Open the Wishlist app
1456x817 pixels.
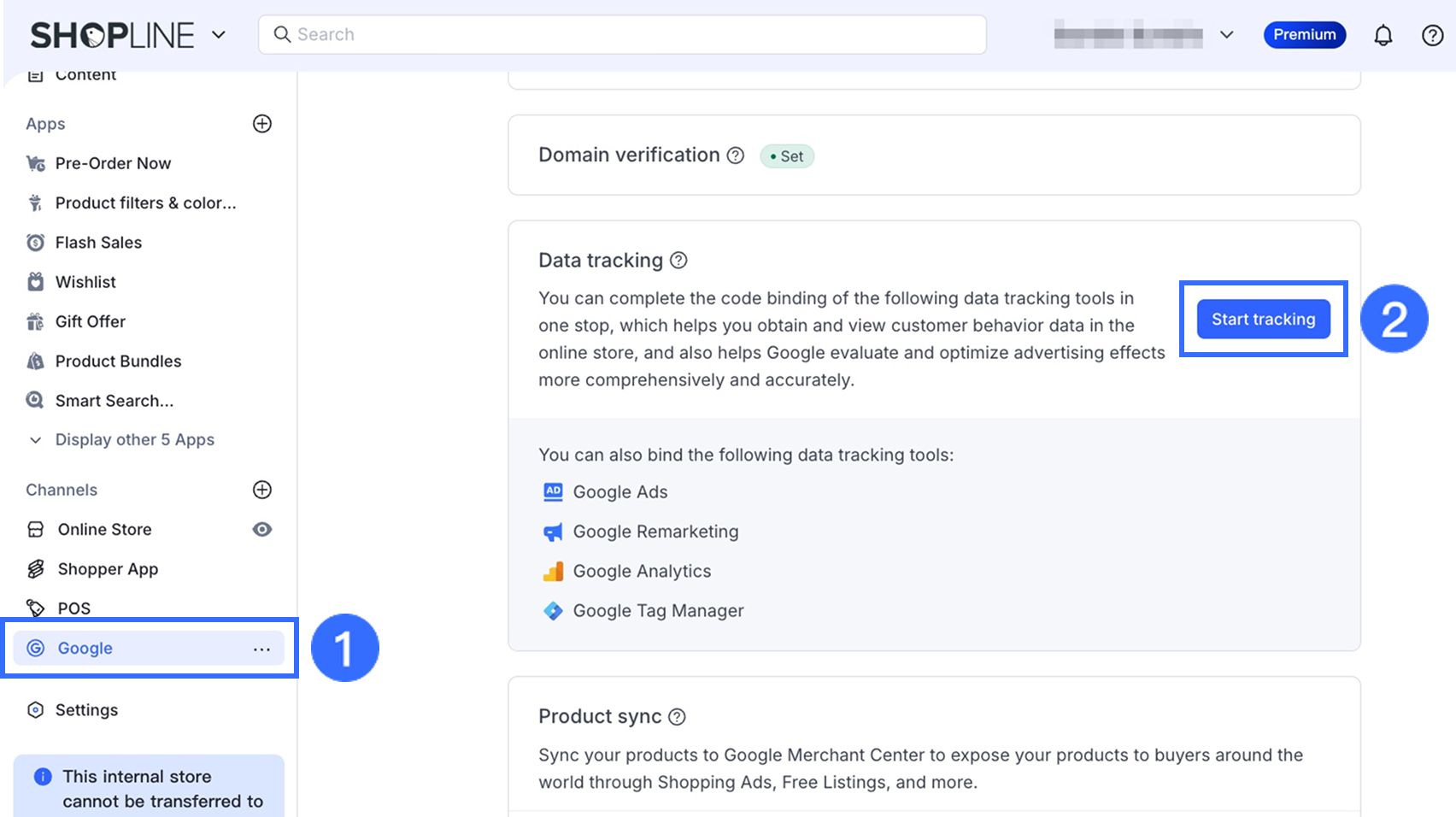pos(85,282)
